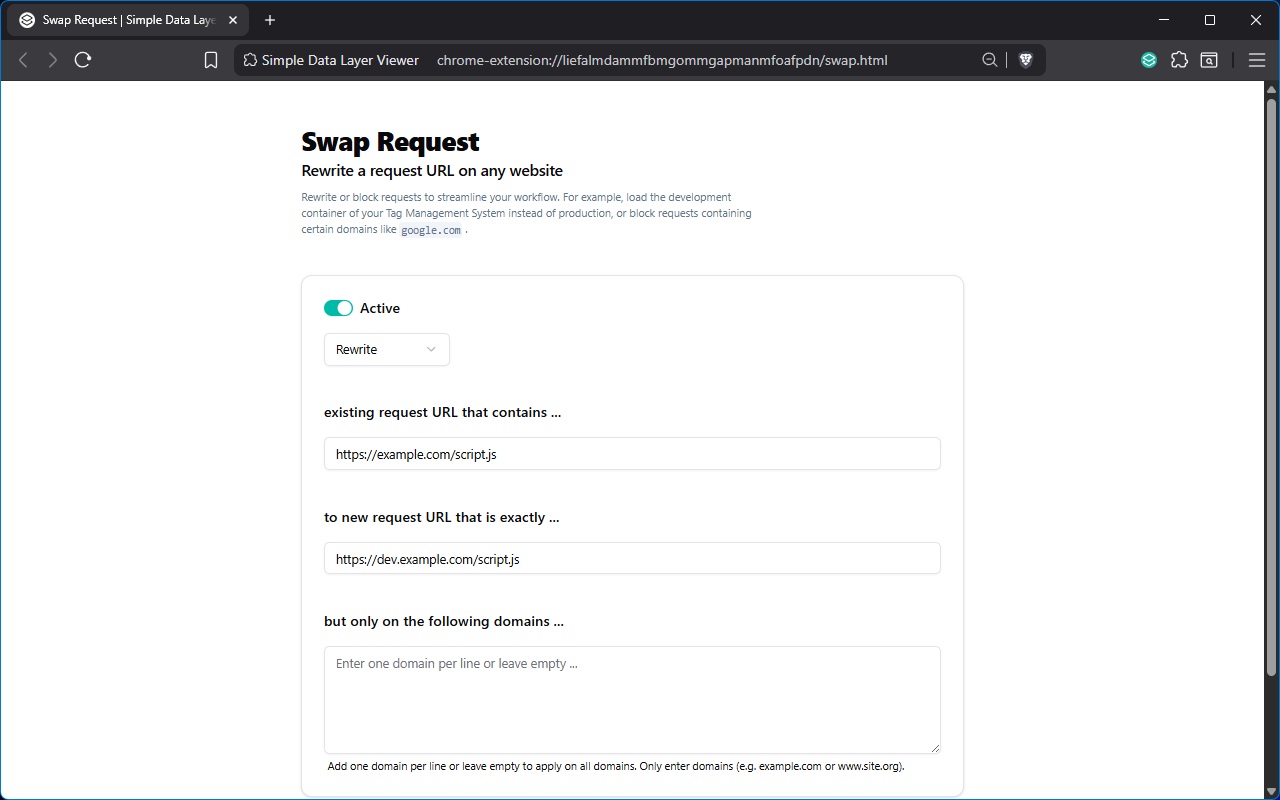This screenshot has width=1280, height=800.
Task: Open the Brave Shields lion icon
Action: tap(1025, 60)
